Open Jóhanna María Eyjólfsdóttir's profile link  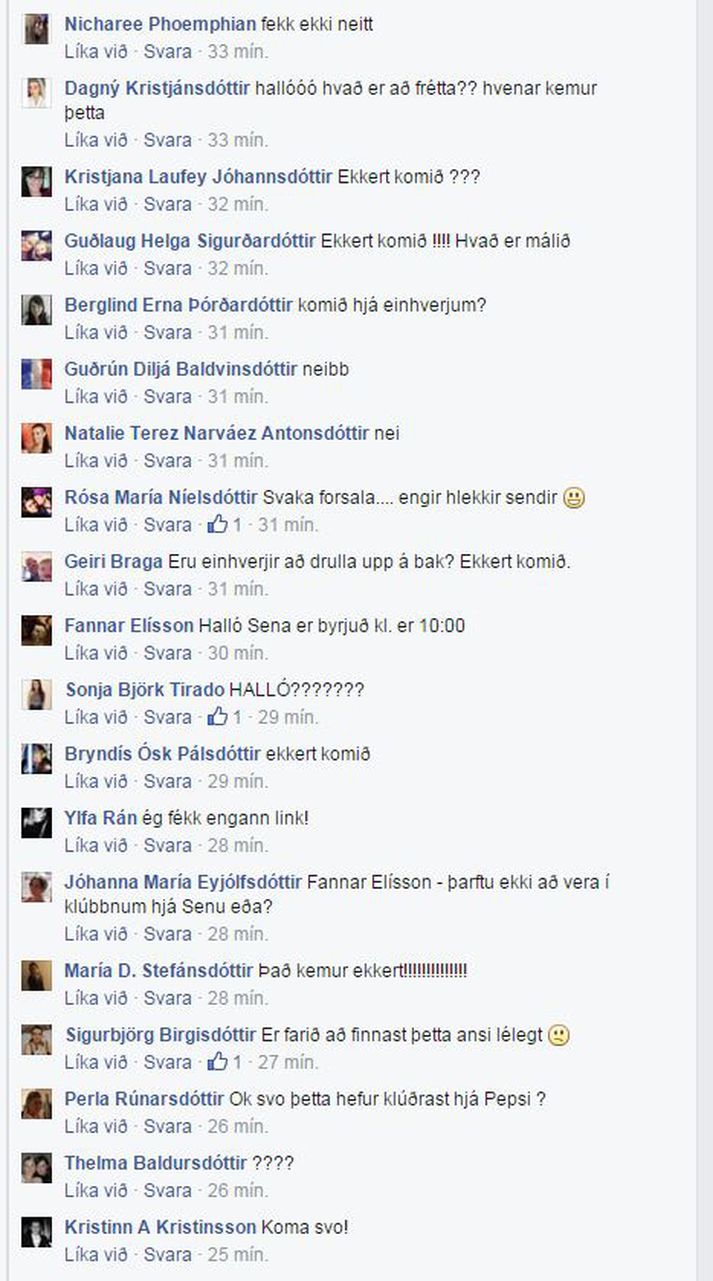click(x=183, y=882)
